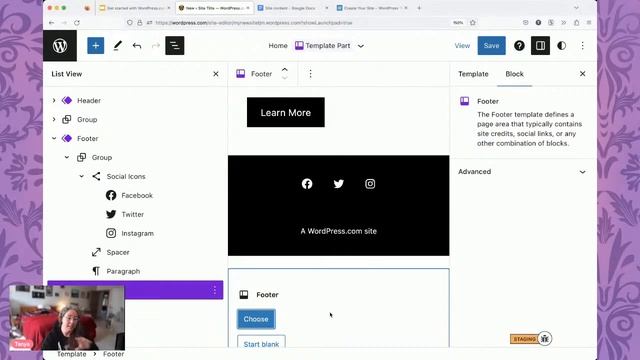Switch to the 'Create Your Site' browser tab
The width and height of the screenshot is (640, 360).
[372, 8]
